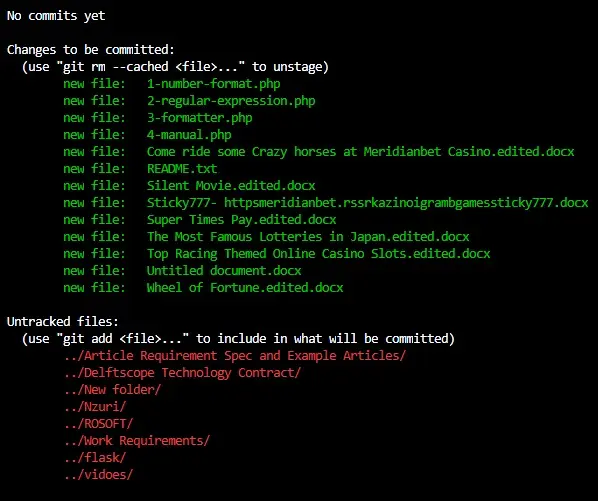Click the Silent Movie.edited.docx entry

click(x=231, y=186)
